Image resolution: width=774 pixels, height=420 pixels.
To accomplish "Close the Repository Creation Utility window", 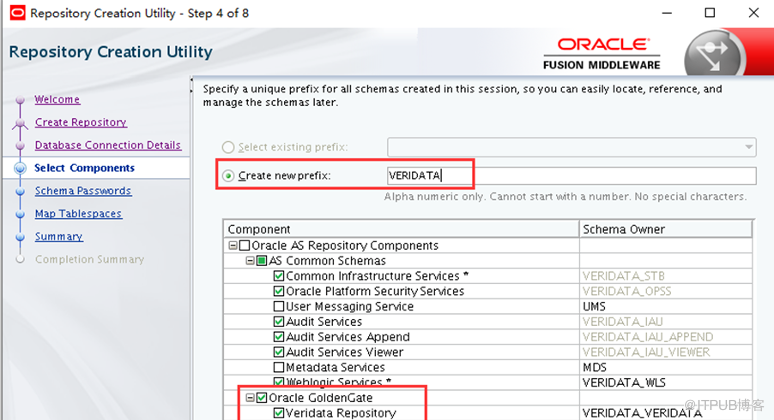I will point(753,13).
